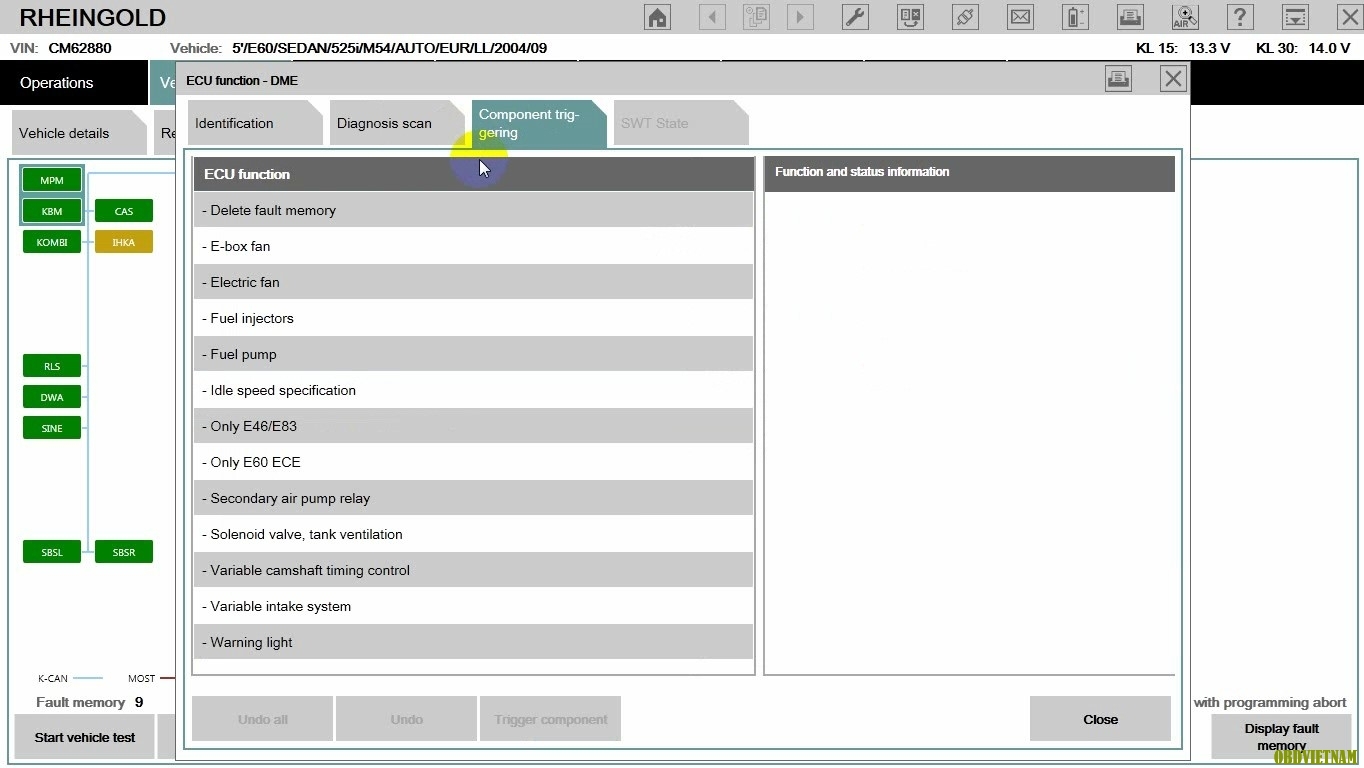The height and width of the screenshot is (768, 1364).
Task: Select the SBSR control unit box
Action: pyautogui.click(x=124, y=552)
